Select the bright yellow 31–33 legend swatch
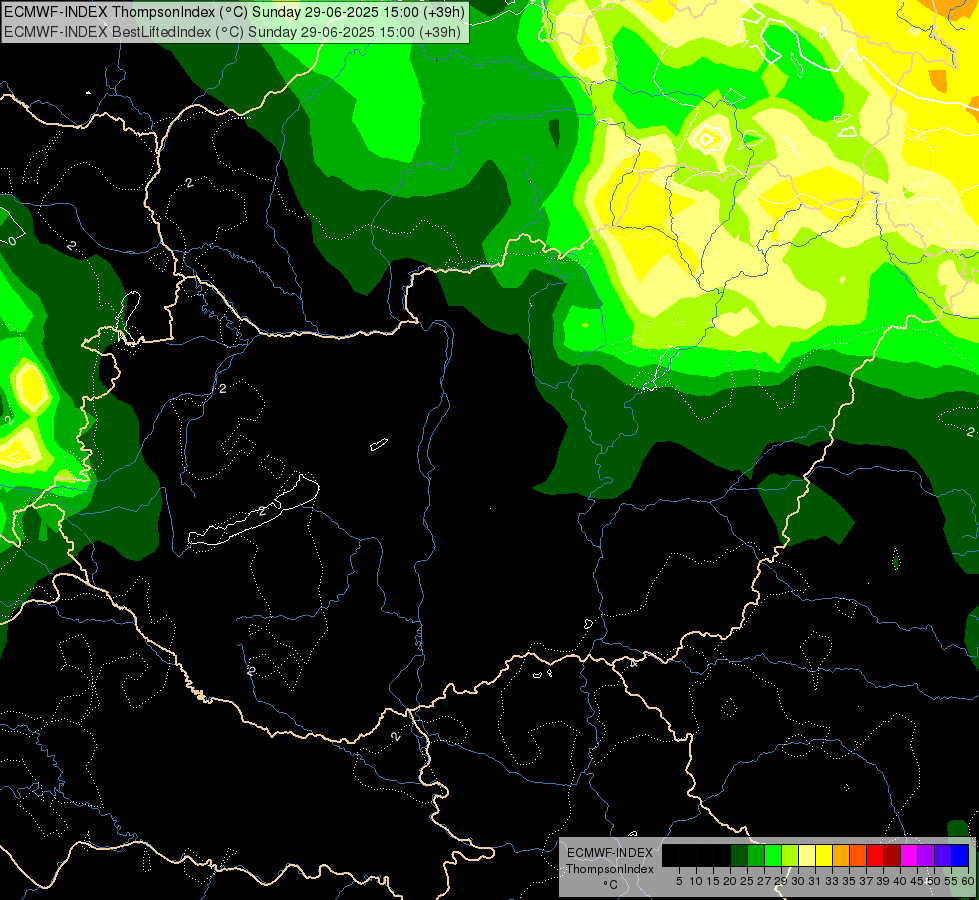The image size is (979, 900). point(824,855)
